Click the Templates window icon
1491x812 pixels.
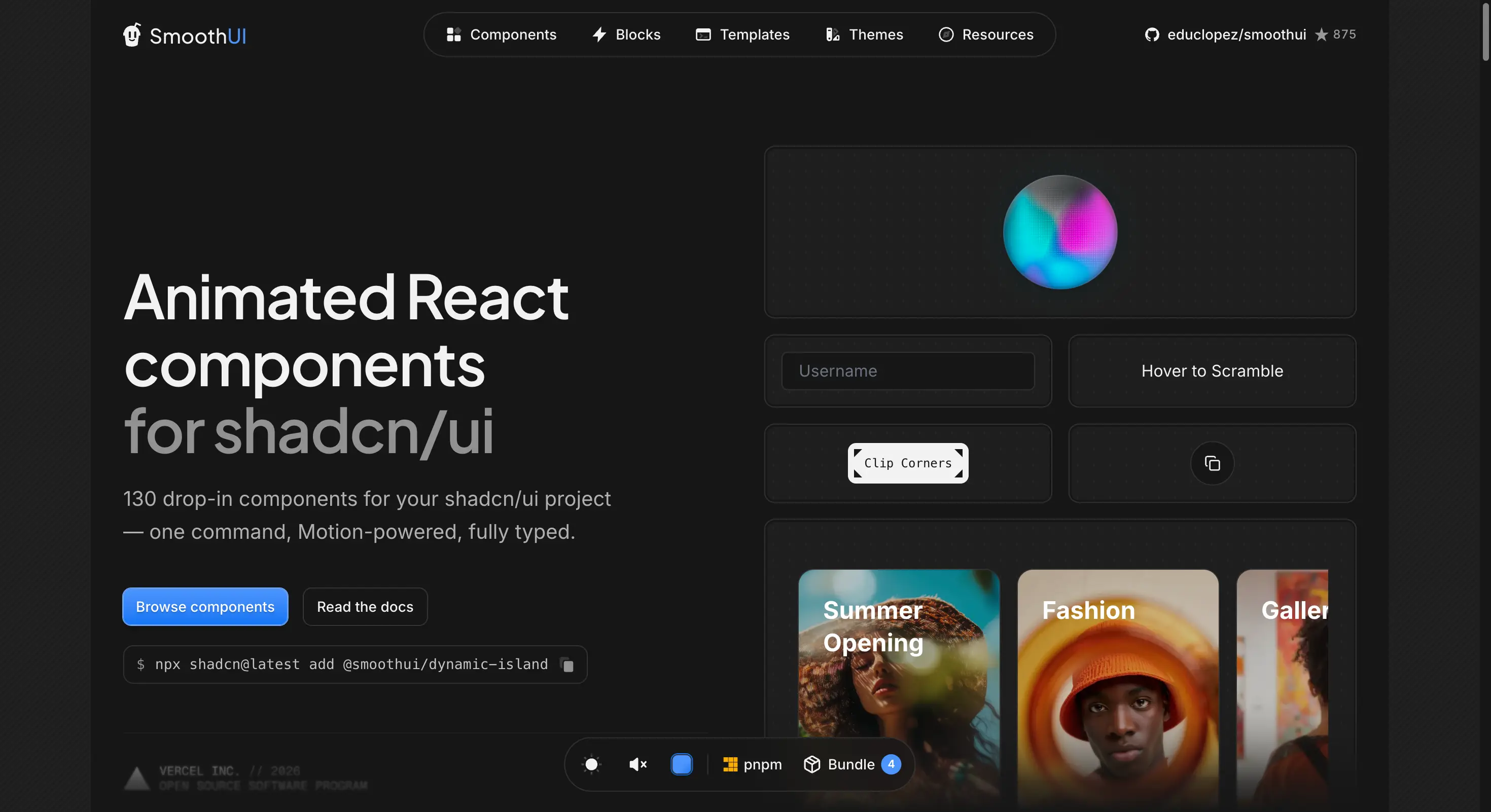click(703, 34)
